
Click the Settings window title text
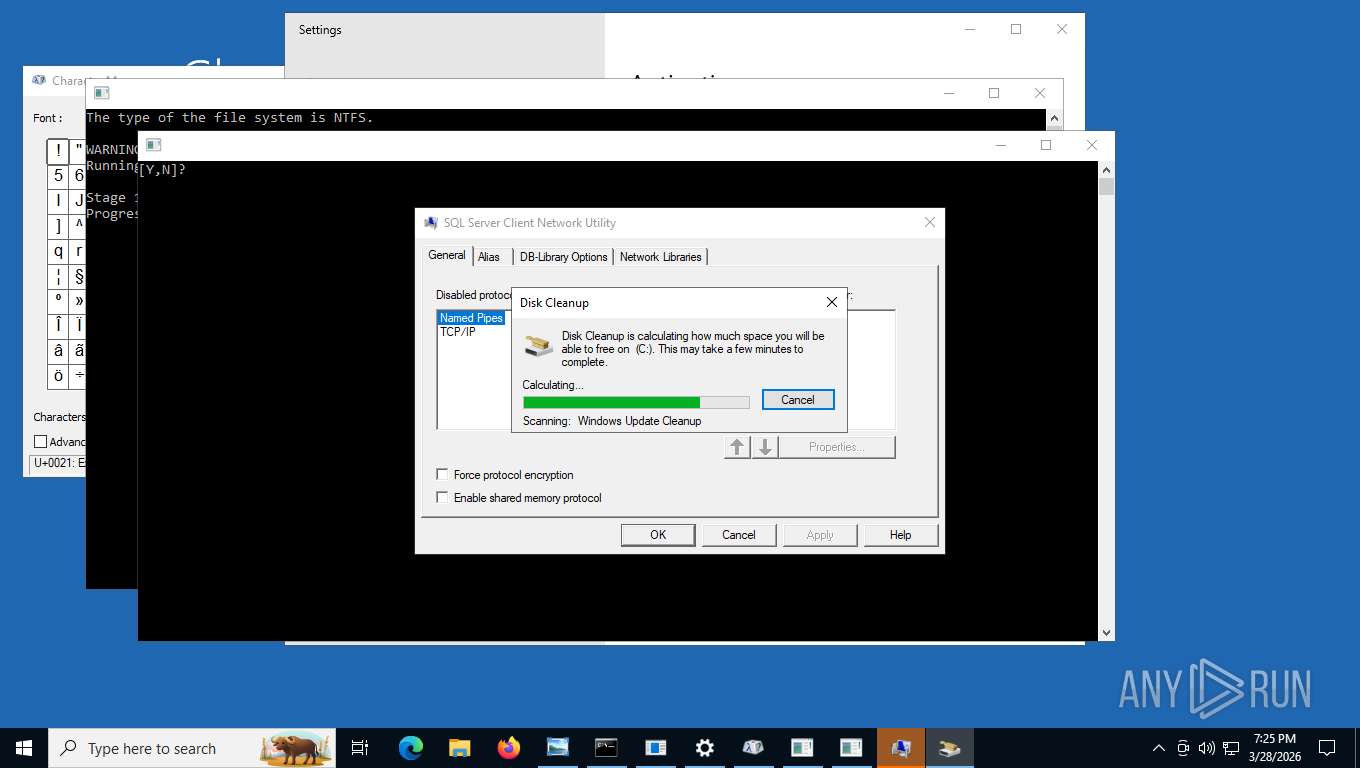coord(320,30)
